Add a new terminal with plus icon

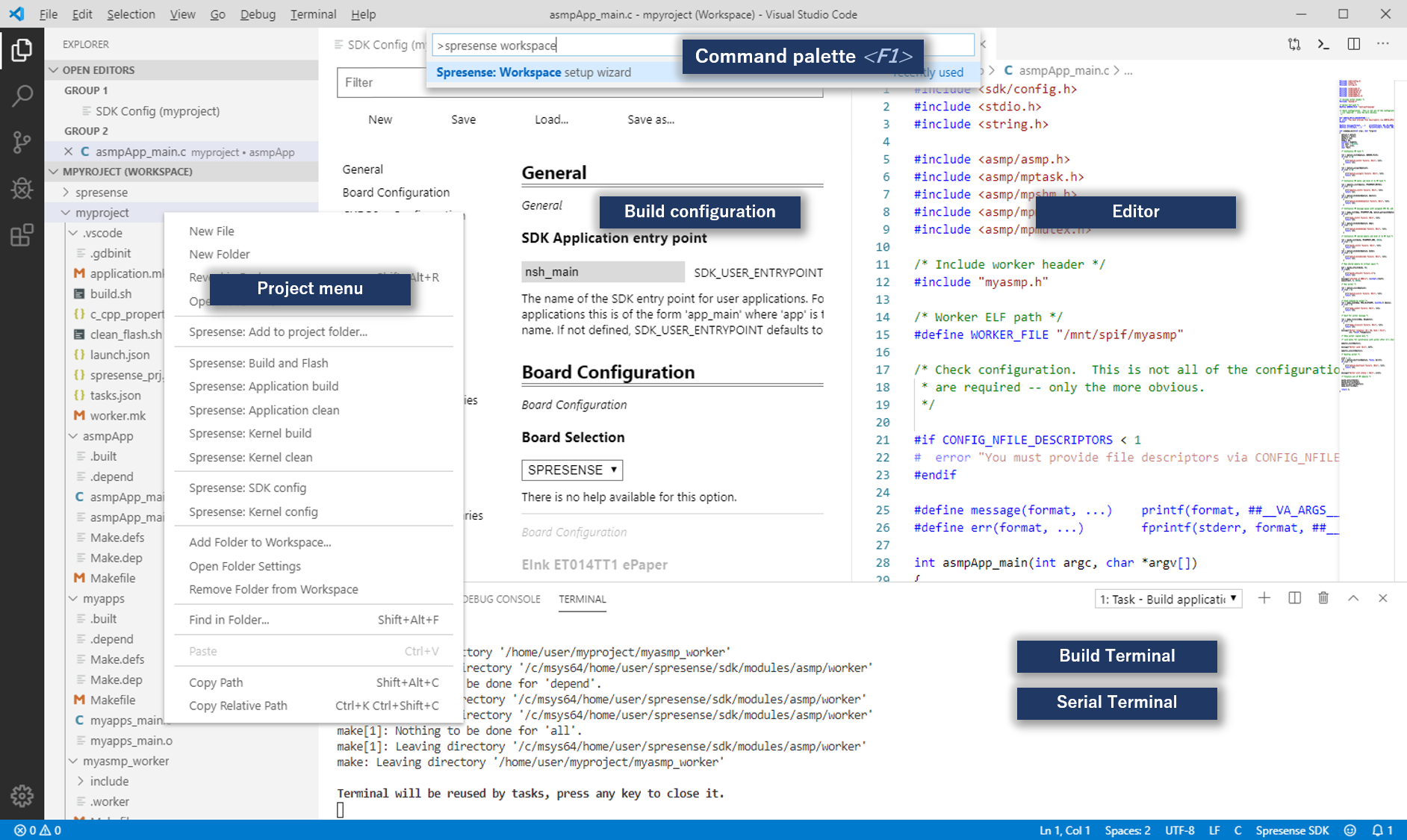pos(1264,598)
